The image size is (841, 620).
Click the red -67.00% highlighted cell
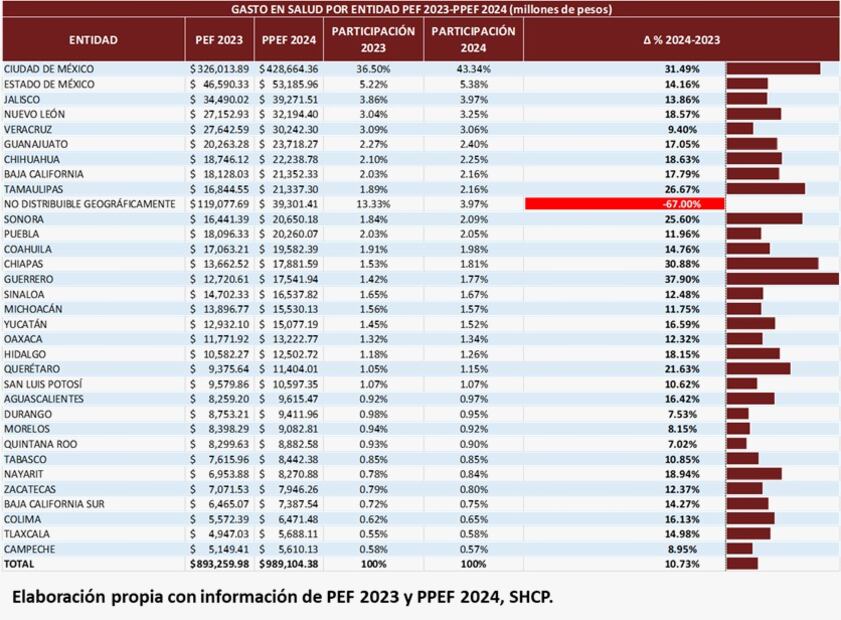[x=625, y=204]
